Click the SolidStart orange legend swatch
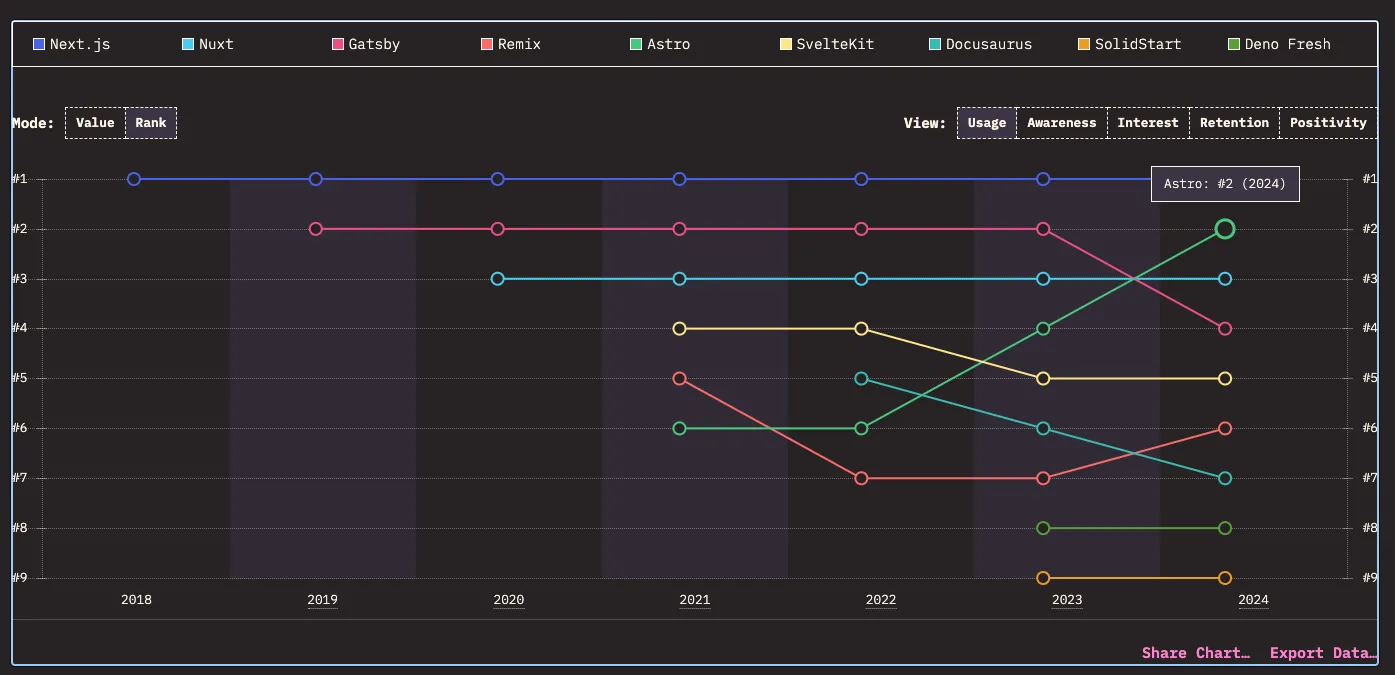The height and width of the screenshot is (675, 1395). coord(1084,44)
